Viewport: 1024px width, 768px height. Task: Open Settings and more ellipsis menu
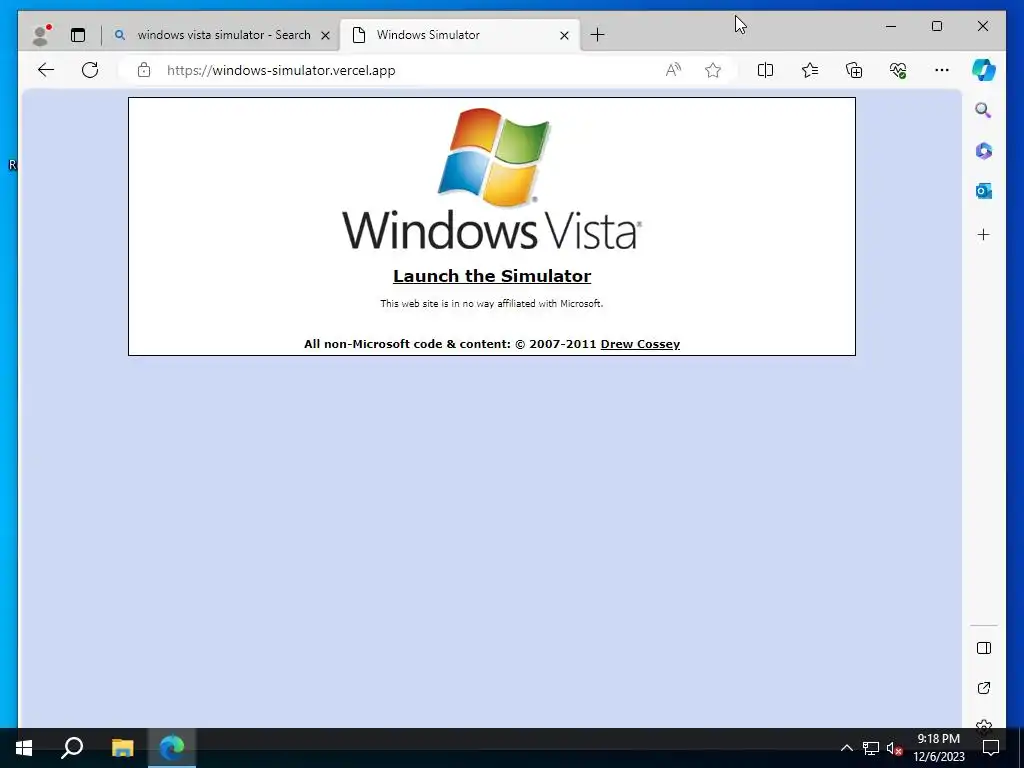click(x=941, y=70)
